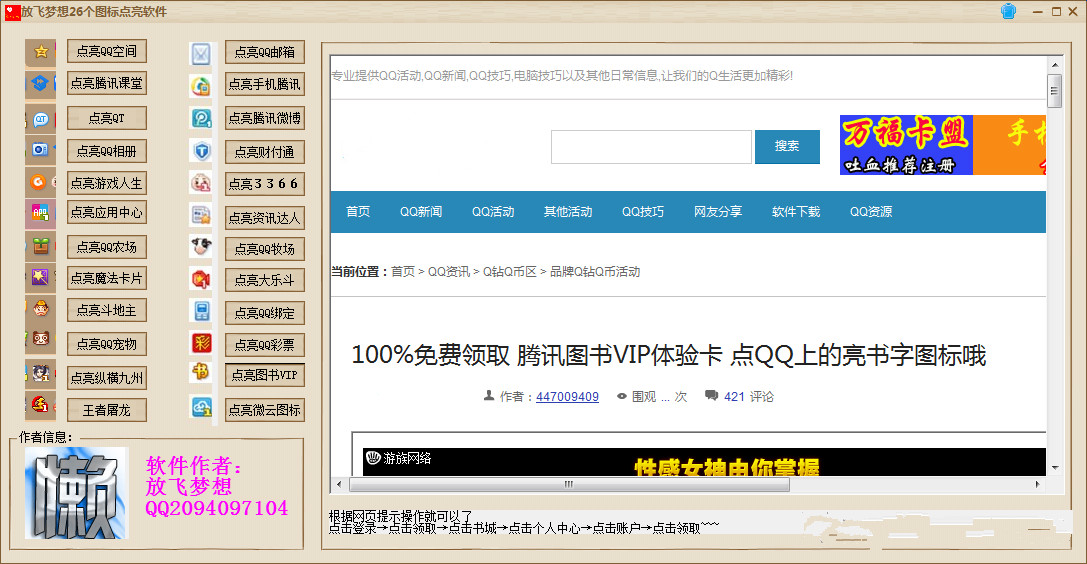This screenshot has height=564, width=1087.
Task: Click the QQ邮箱 envelope icon
Action: coord(201,53)
